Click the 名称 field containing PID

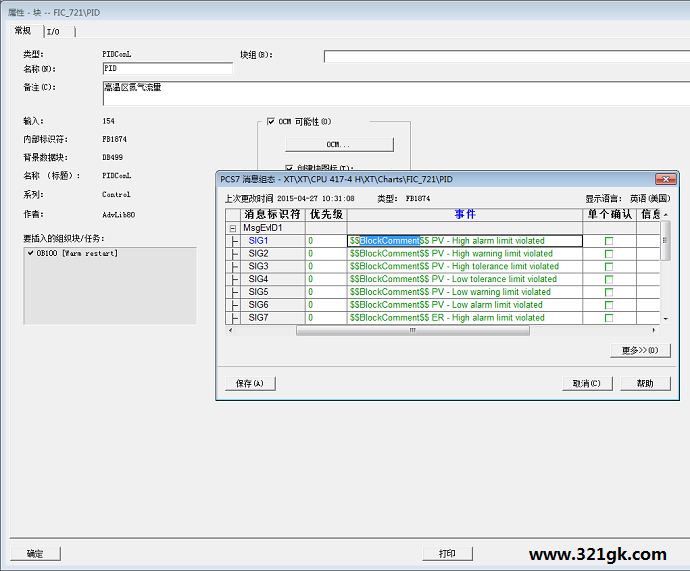(166, 69)
